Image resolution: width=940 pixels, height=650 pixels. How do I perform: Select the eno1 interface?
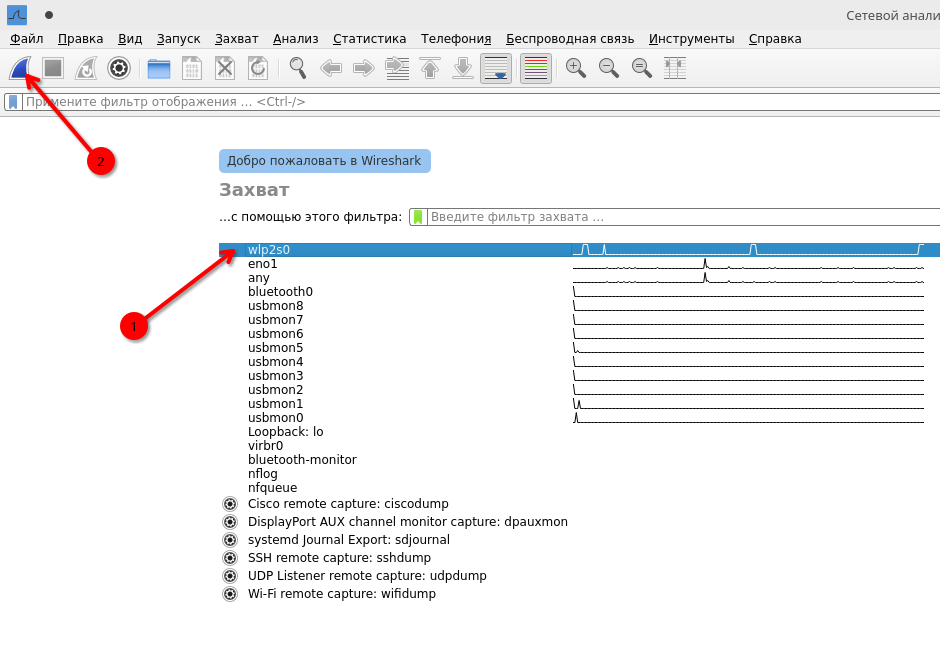coord(263,264)
